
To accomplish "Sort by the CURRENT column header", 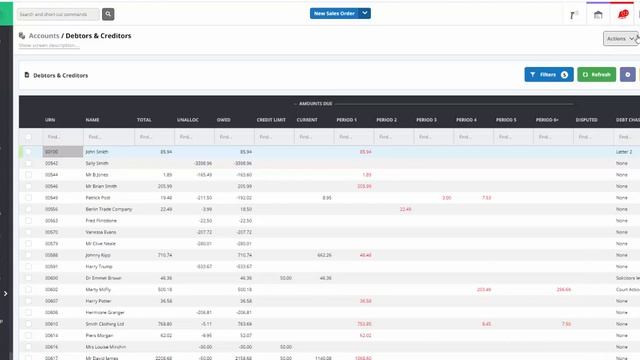I will (x=307, y=120).
